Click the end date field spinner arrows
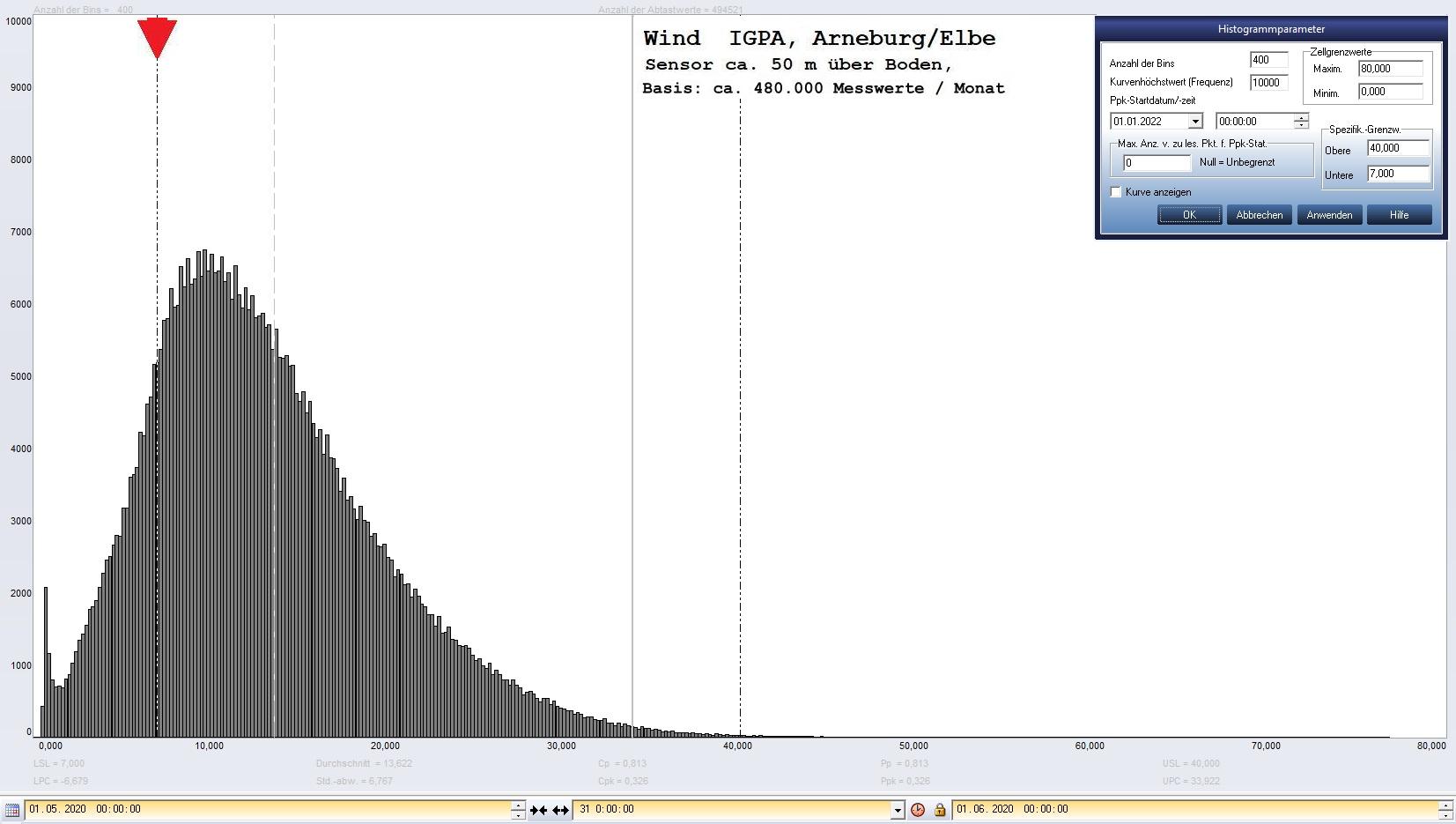This screenshot has height=824, width=1456. (x=1445, y=809)
